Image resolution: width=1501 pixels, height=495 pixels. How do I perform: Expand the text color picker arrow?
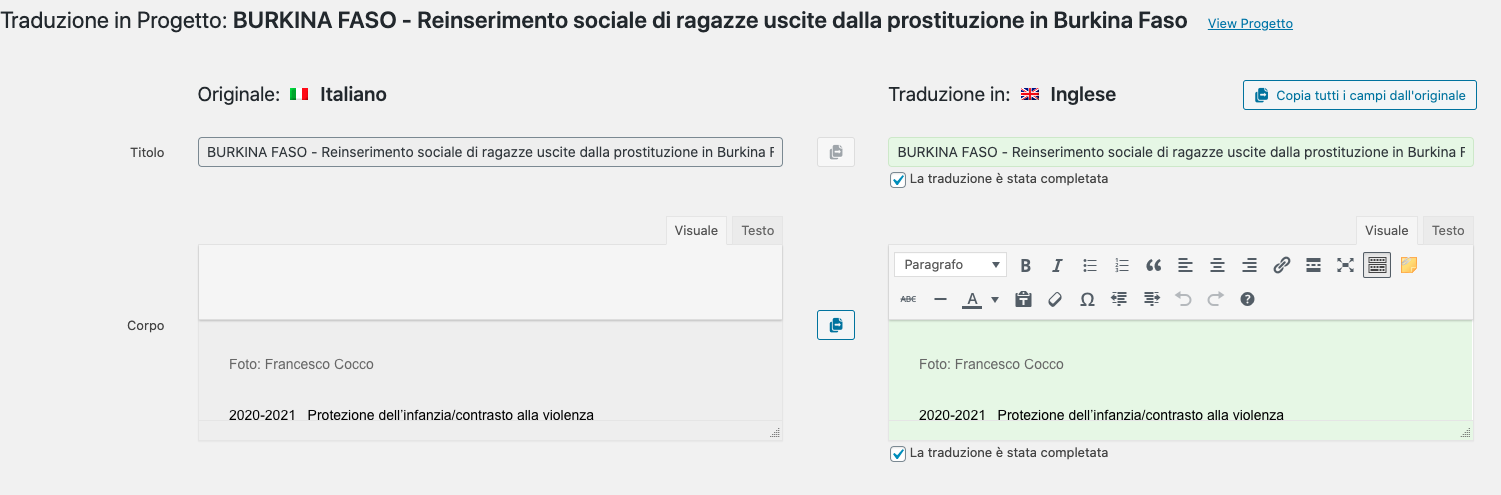coord(995,299)
